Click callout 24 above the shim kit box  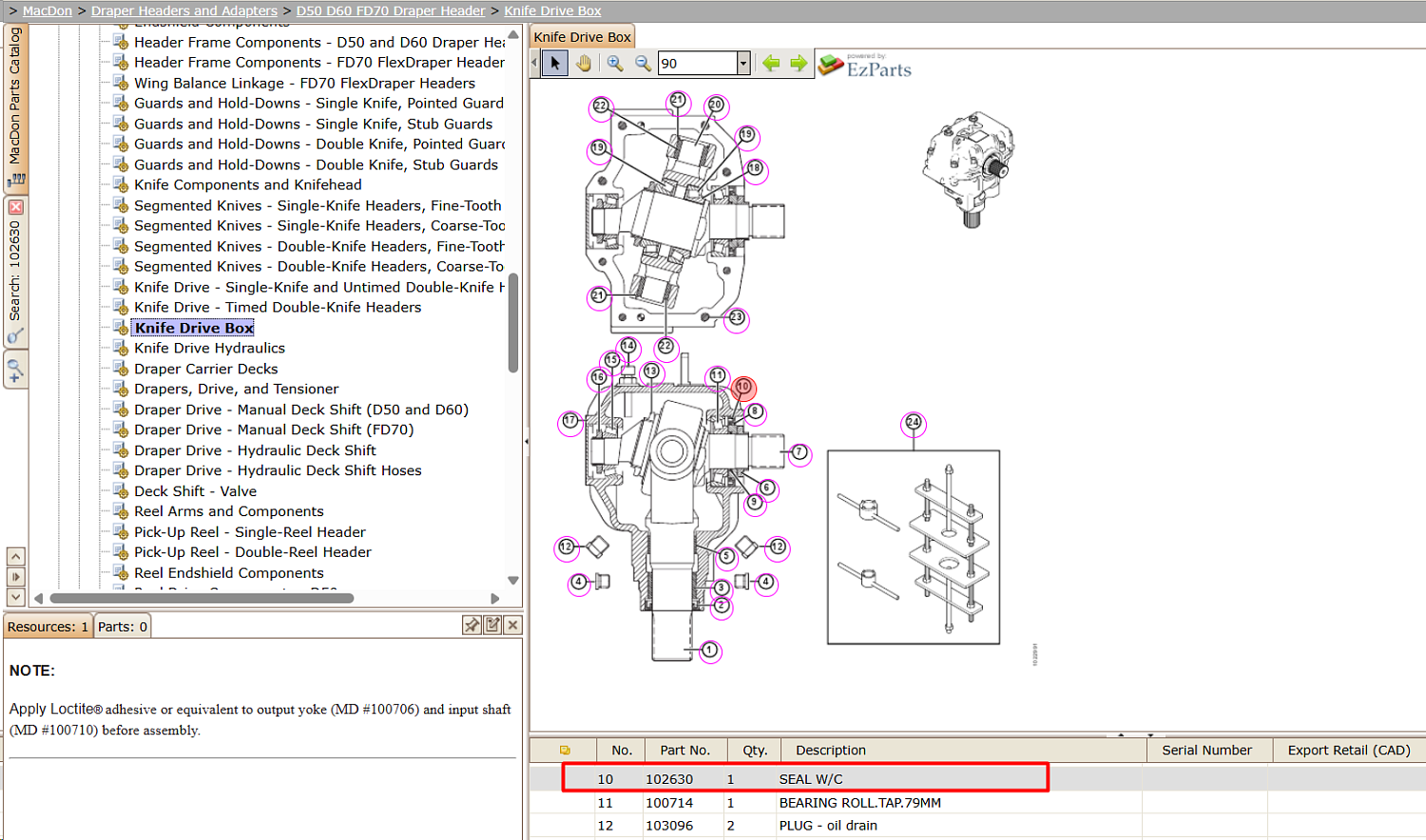click(x=914, y=422)
